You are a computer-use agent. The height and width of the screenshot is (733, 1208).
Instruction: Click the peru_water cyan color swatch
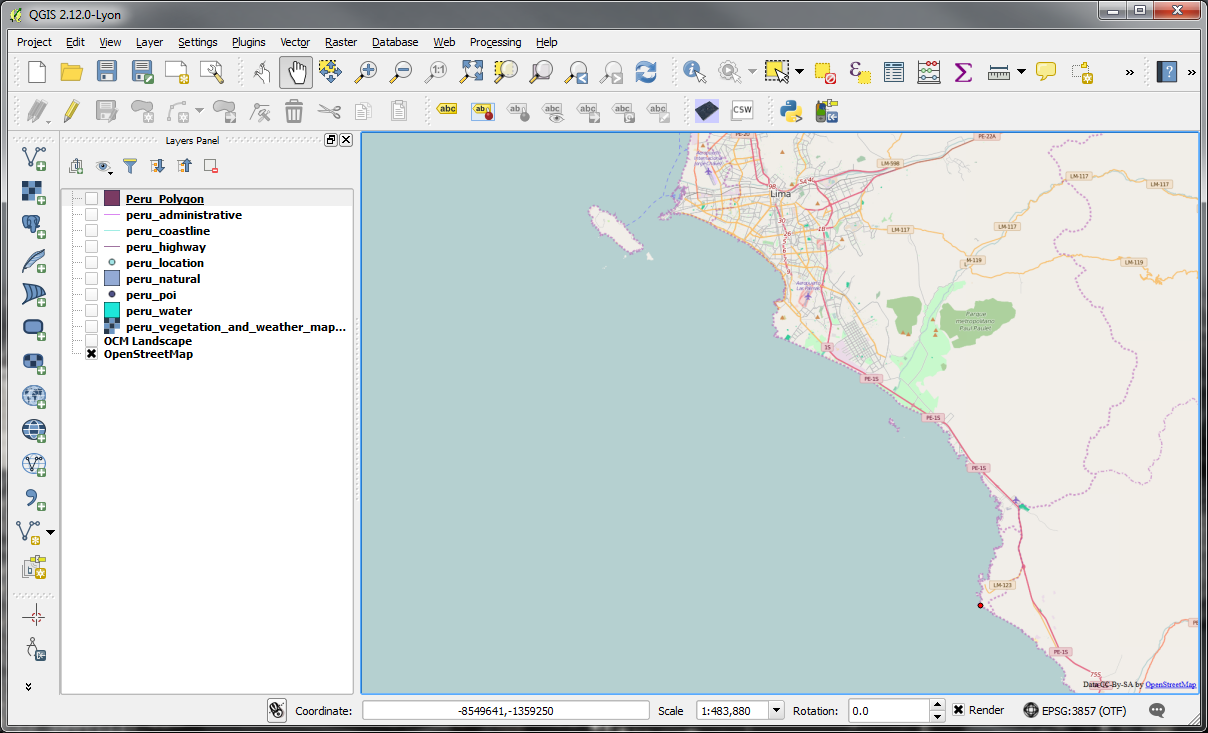pos(112,311)
